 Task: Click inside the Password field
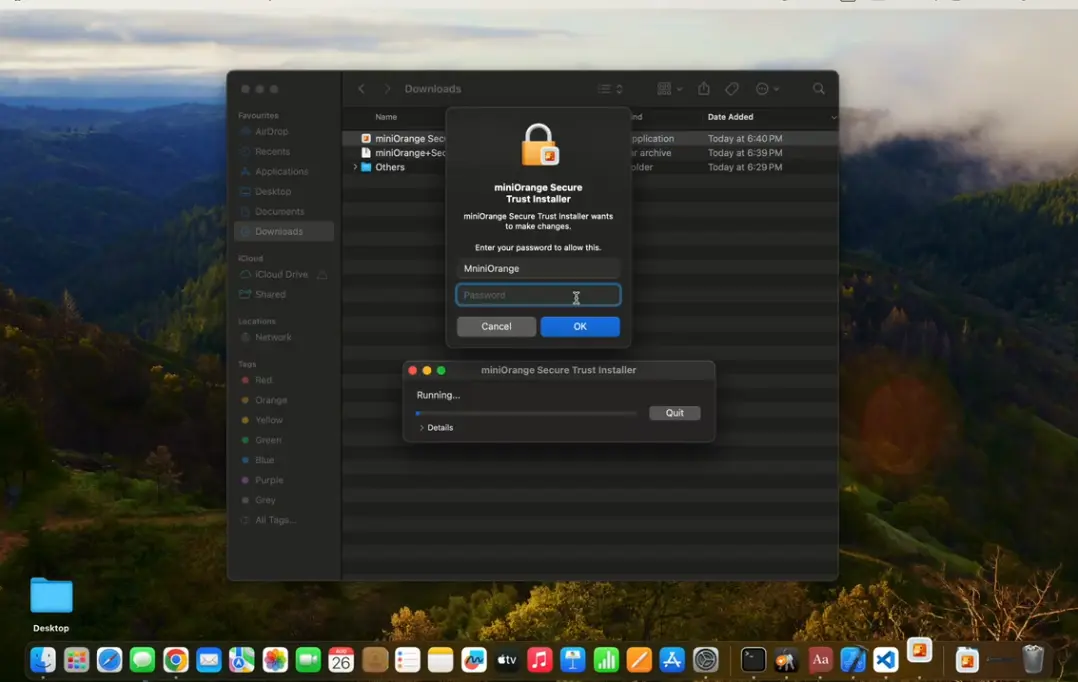point(538,294)
